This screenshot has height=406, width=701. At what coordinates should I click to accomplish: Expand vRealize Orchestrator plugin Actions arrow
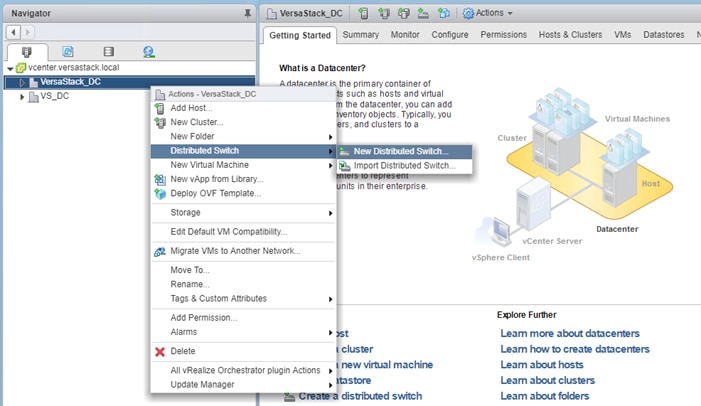coord(330,371)
